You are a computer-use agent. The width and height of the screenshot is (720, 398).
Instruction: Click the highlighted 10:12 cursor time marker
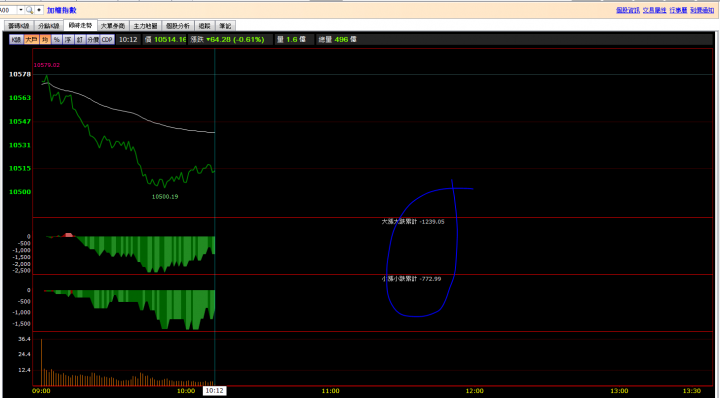pyautogui.click(x=214, y=391)
